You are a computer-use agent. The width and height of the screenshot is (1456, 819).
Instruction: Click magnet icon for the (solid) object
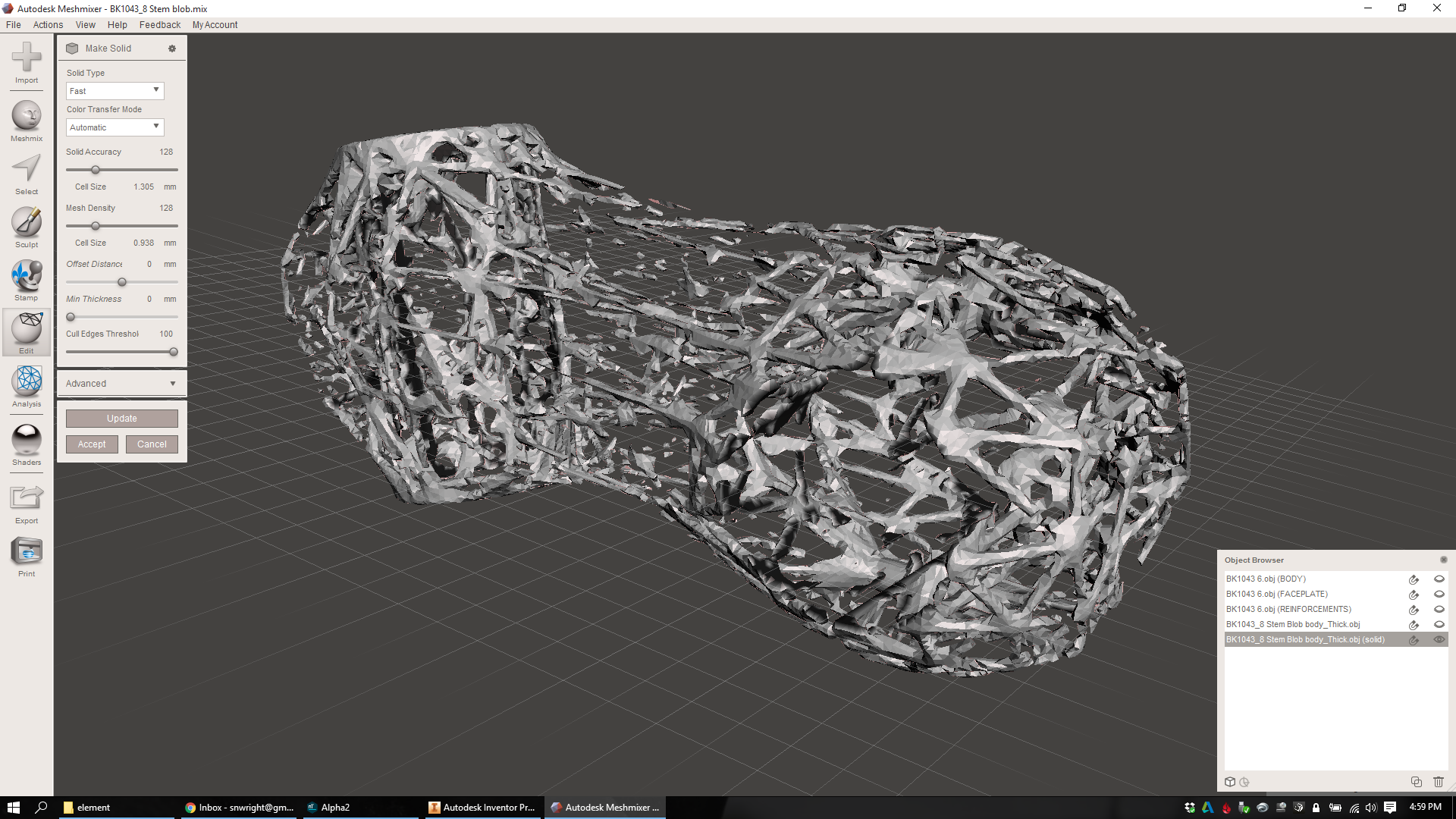[1414, 640]
